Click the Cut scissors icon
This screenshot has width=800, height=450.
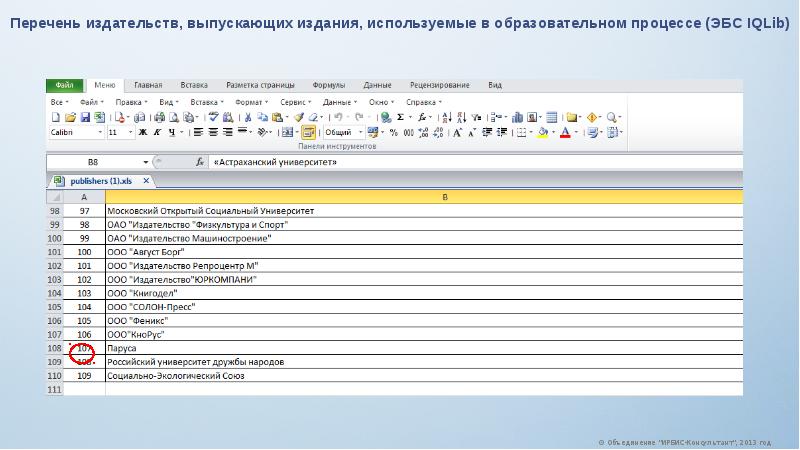[x=248, y=117]
